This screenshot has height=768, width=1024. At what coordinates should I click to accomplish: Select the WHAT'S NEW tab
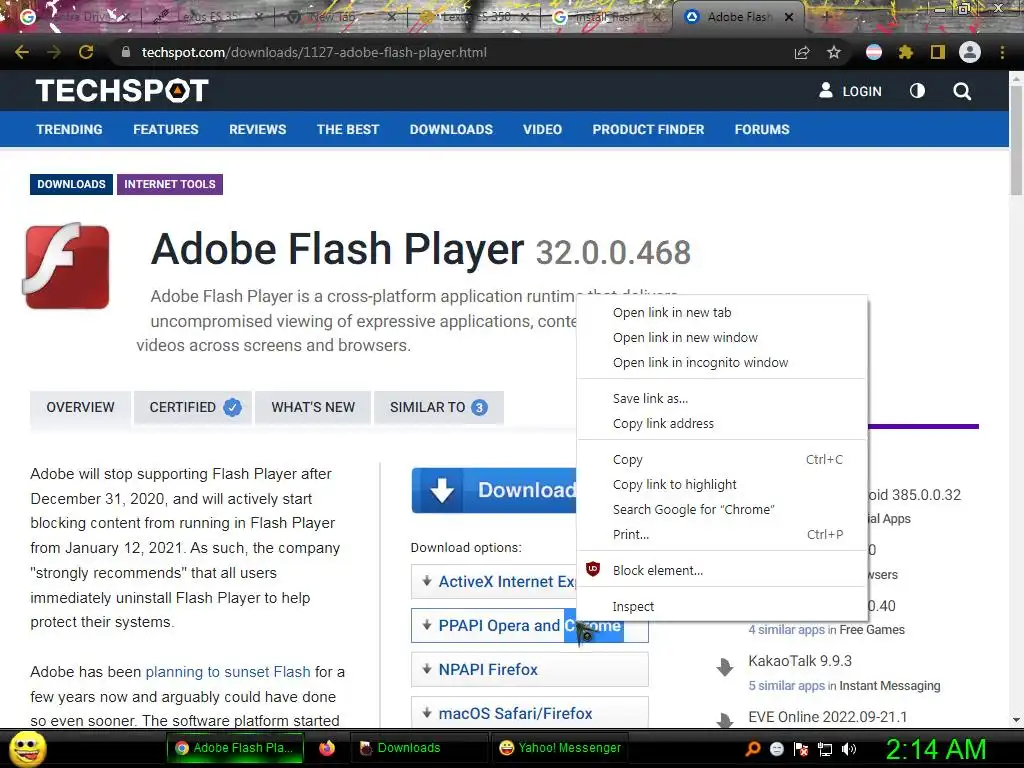[313, 408]
